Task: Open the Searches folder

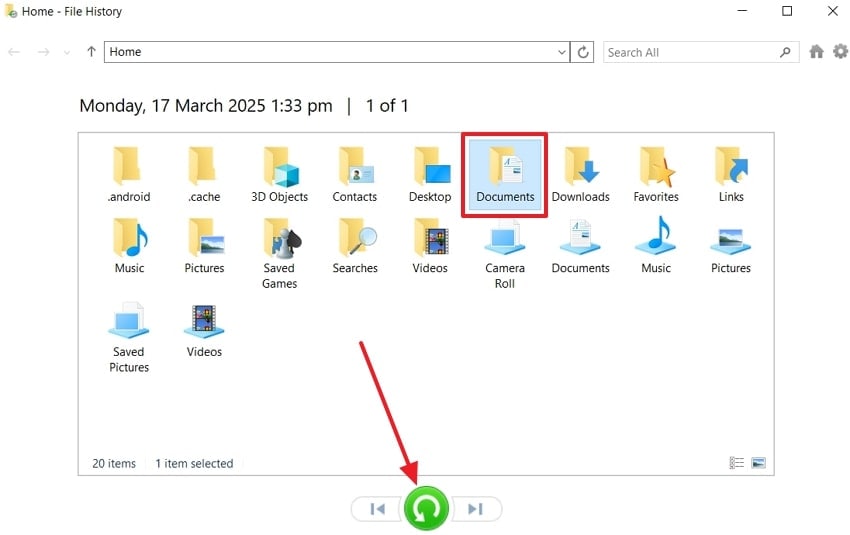Action: pos(355,246)
